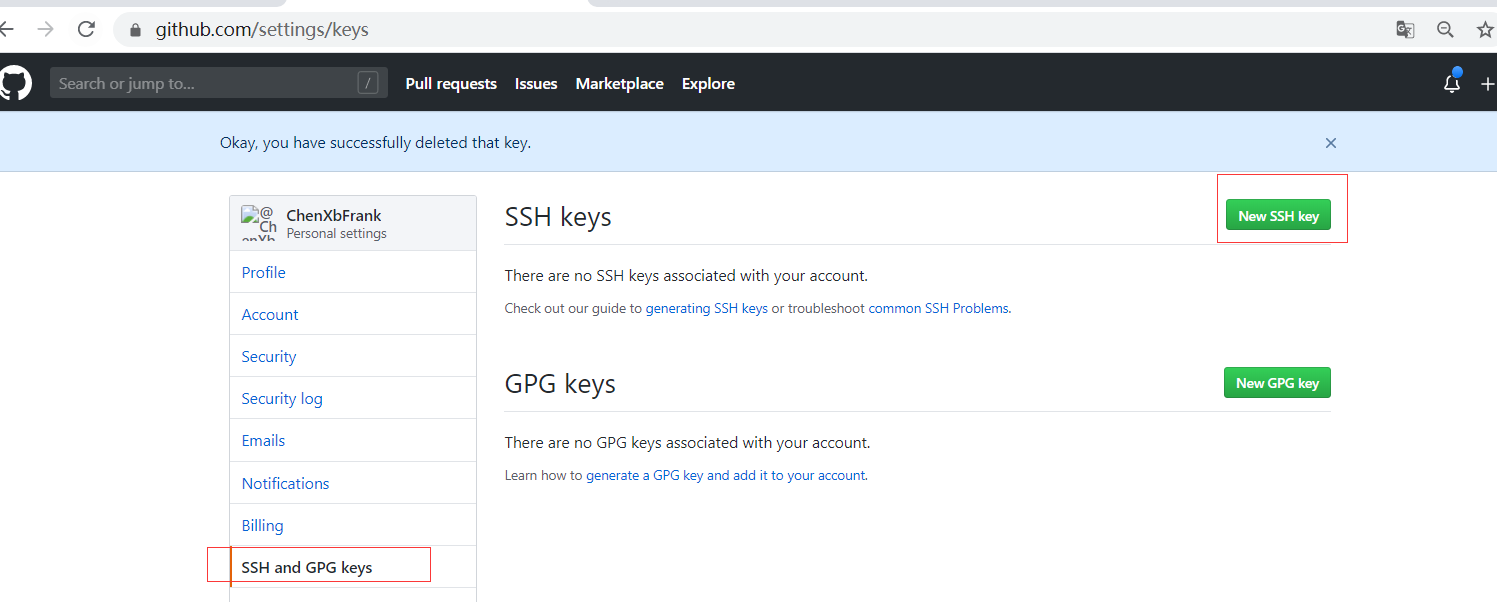Image resolution: width=1497 pixels, height=602 pixels.
Task: Select Notifications in settings sidebar
Action: 353,483
